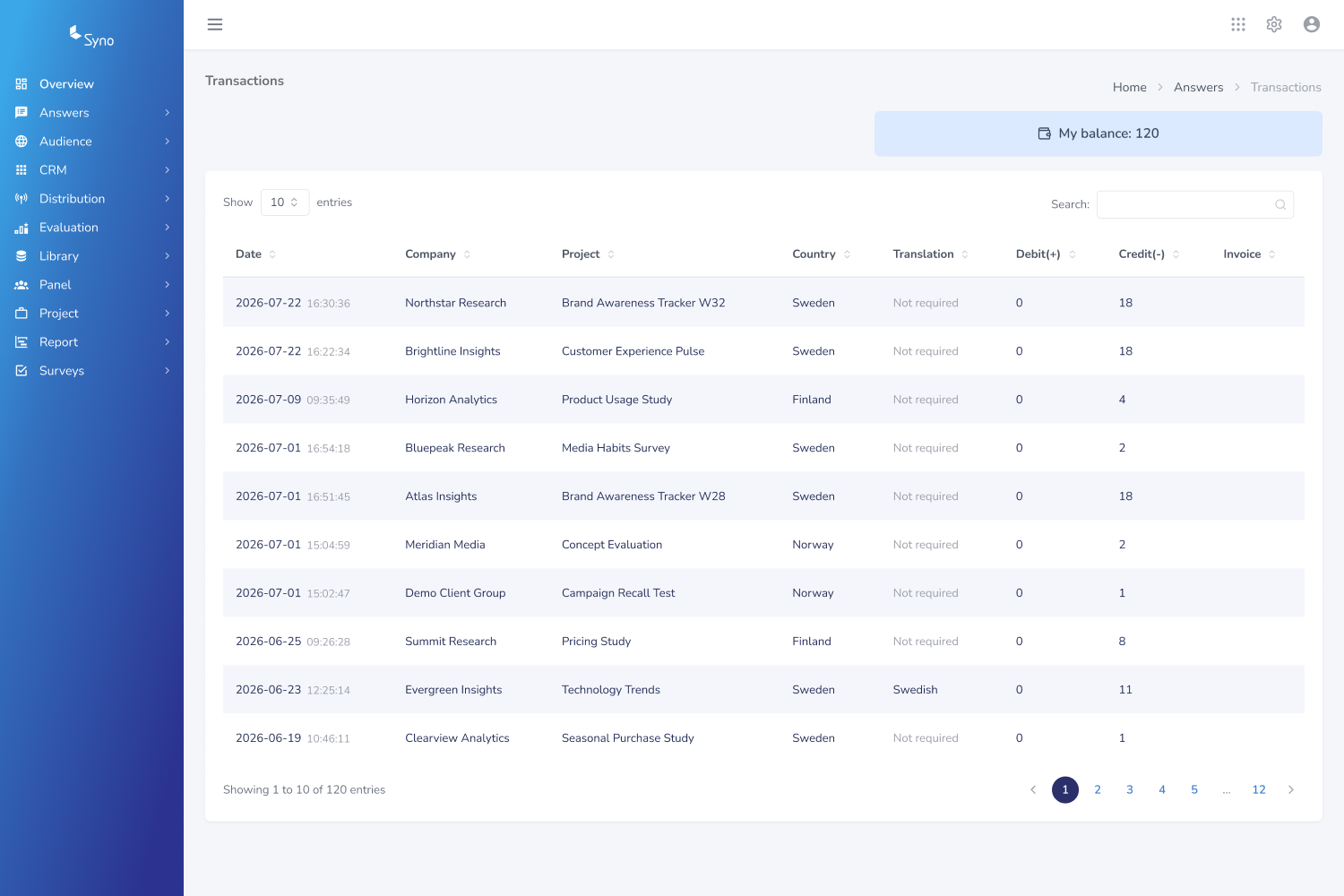
Task: Sort table by Credit(-) column
Action: pos(1149,254)
